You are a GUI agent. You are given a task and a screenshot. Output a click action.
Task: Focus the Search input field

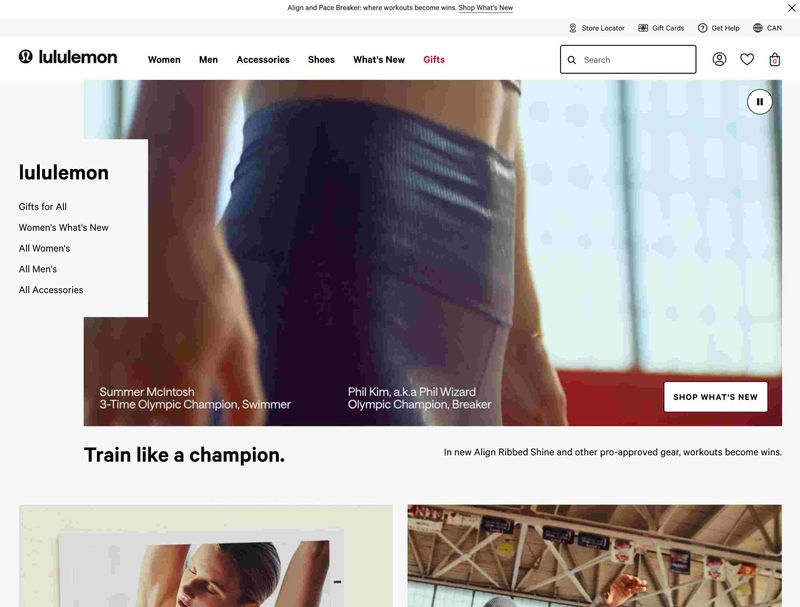point(628,59)
